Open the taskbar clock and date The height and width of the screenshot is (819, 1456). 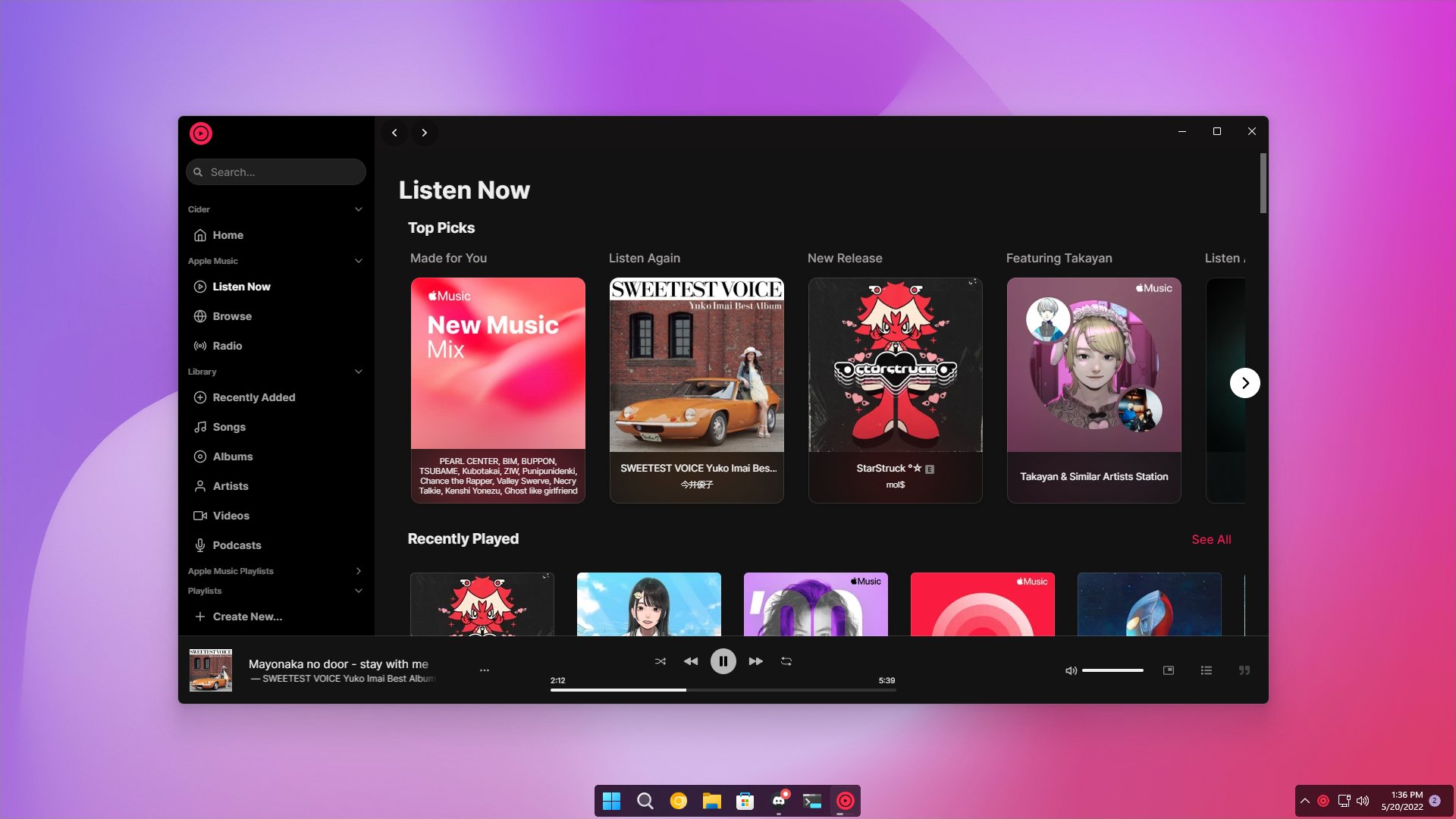tap(1402, 801)
